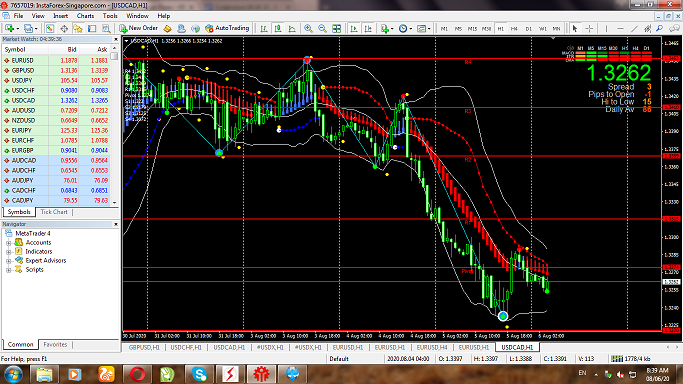
Task: Switch to the Tick Chart tab
Action: (x=54, y=212)
